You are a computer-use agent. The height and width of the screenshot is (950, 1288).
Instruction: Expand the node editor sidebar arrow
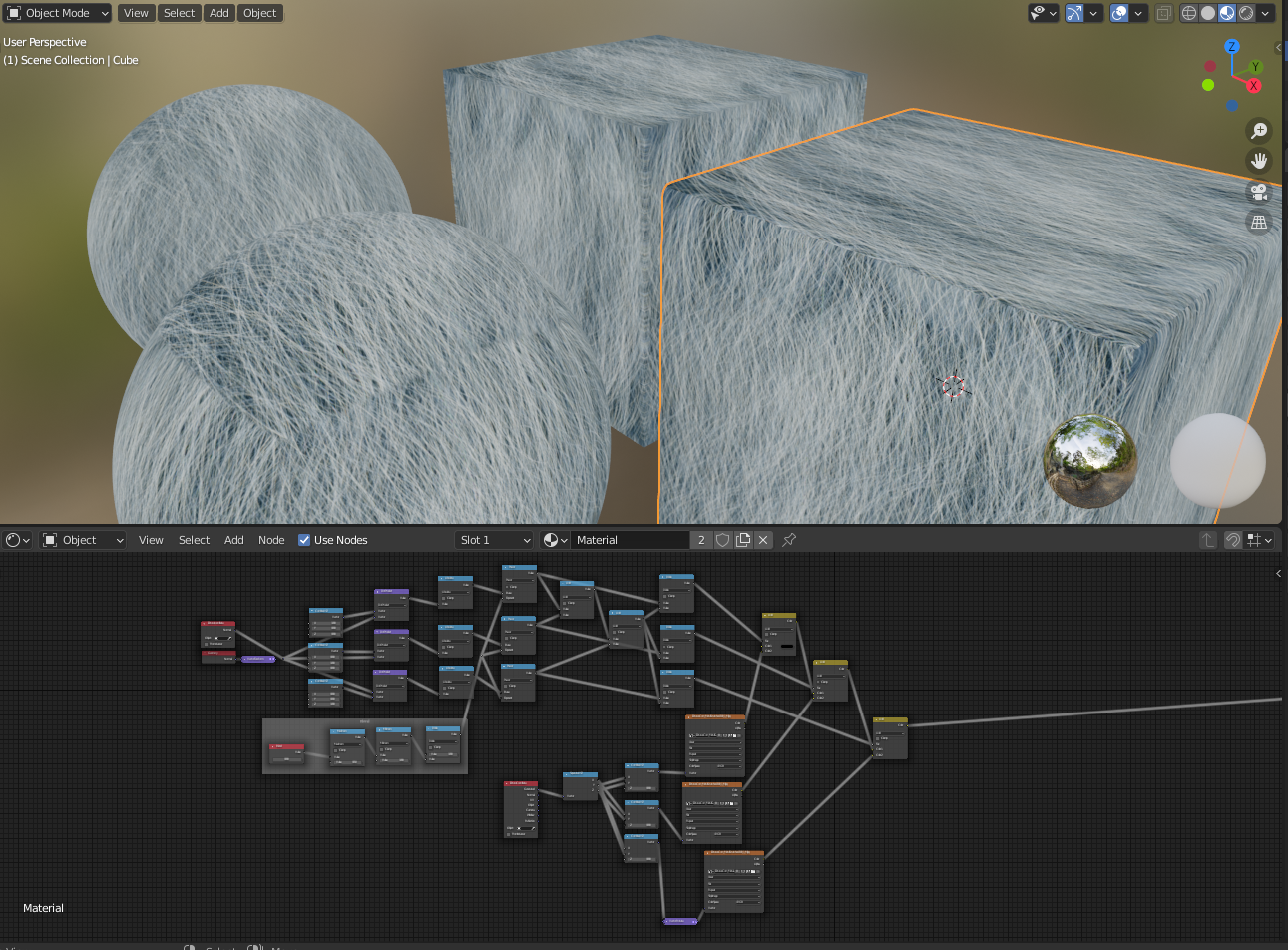point(1279,573)
